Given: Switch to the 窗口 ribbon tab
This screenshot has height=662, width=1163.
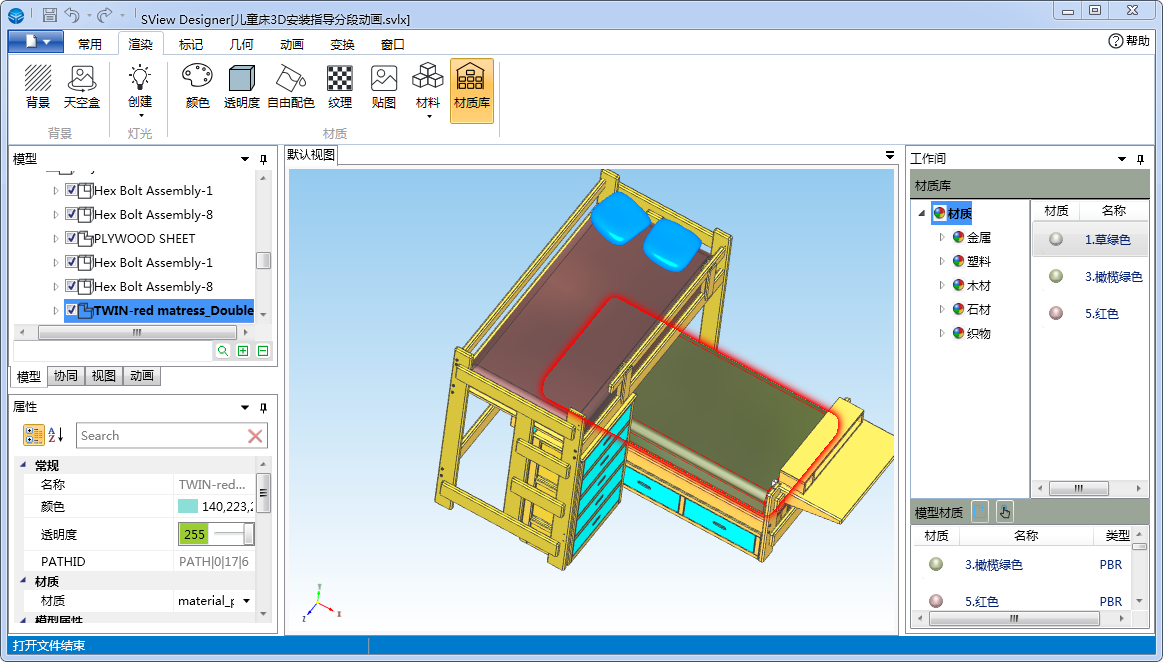Looking at the screenshot, I should [392, 44].
